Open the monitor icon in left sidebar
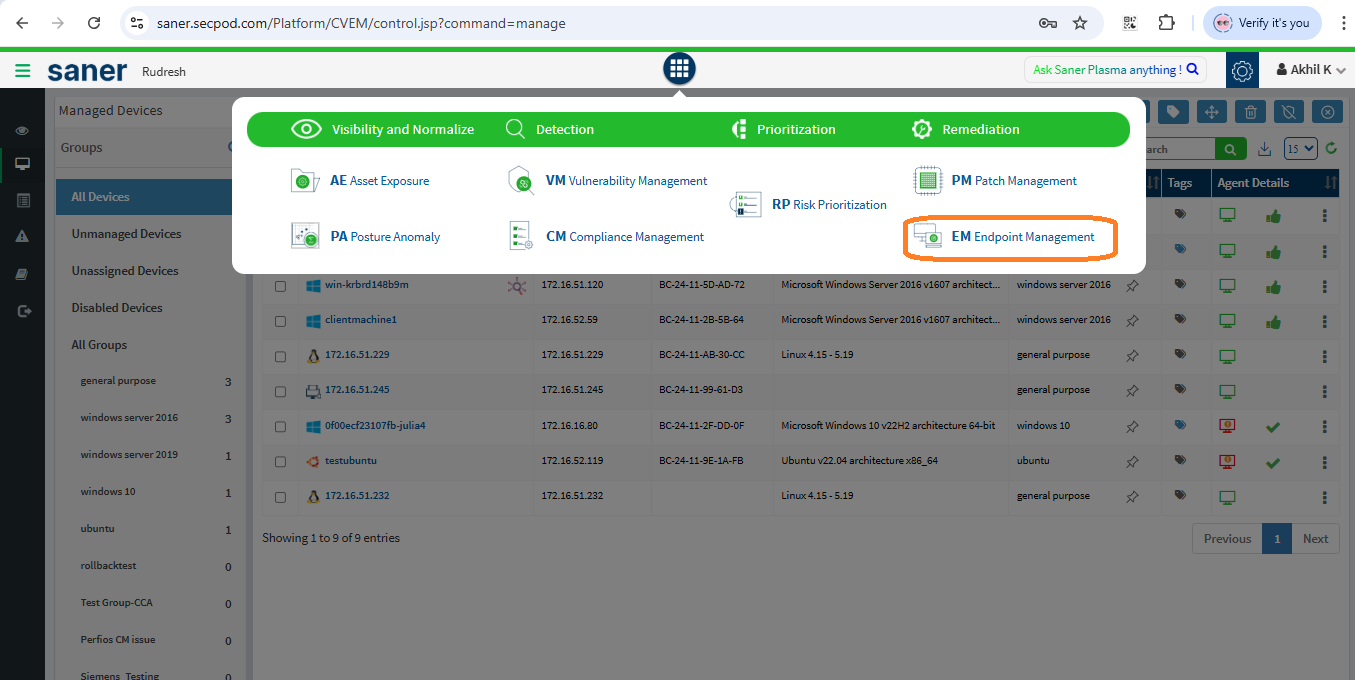Screen dimensions: 1355x680 click(22, 164)
